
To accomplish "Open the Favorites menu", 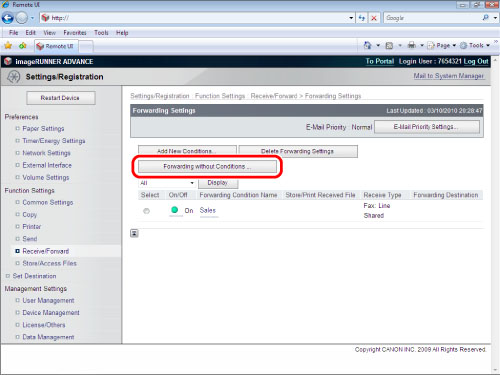I will 75,33.
